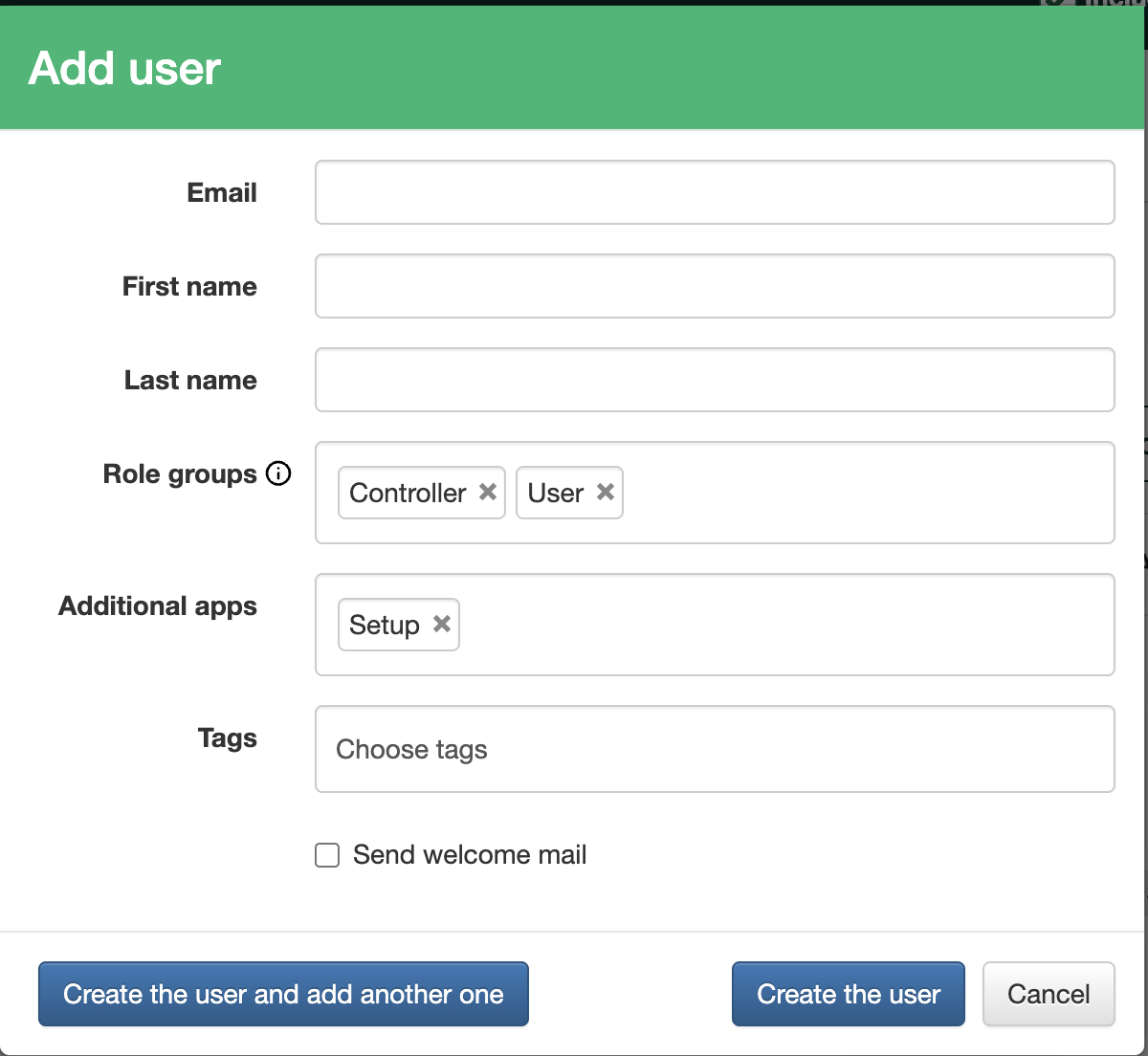The image size is (1148, 1056).
Task: Focus the Last name input field
Action: pos(715,380)
